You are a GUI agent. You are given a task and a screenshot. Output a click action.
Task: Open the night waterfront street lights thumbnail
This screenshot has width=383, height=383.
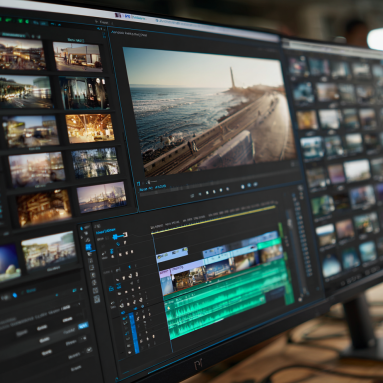click(x=26, y=92)
